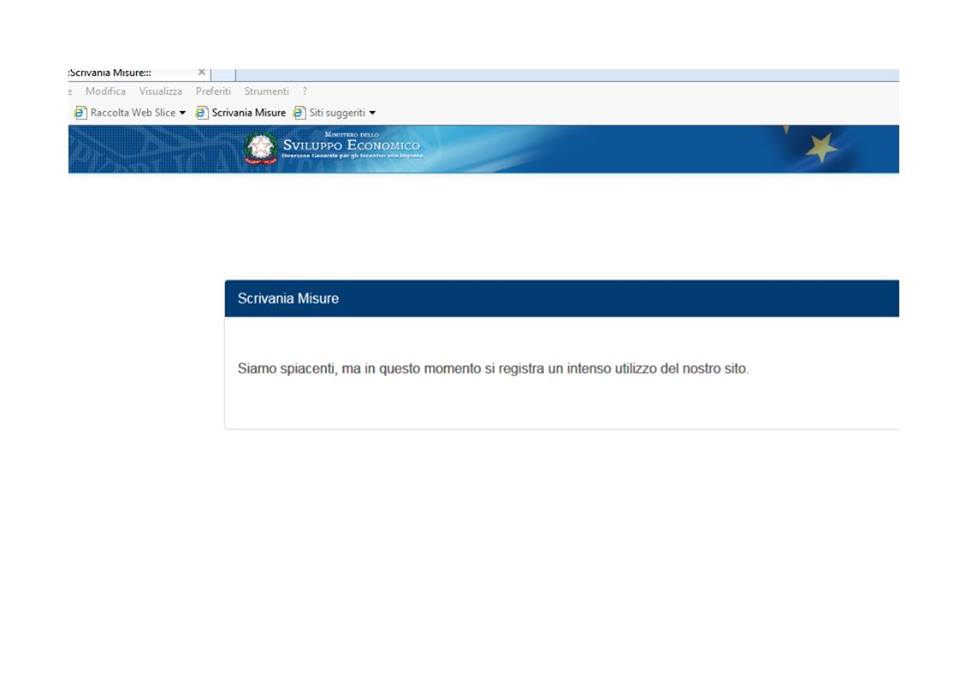The width and height of the screenshot is (960, 678).
Task: Click the Sviluppo Economico ministry banner title
Action: point(351,146)
